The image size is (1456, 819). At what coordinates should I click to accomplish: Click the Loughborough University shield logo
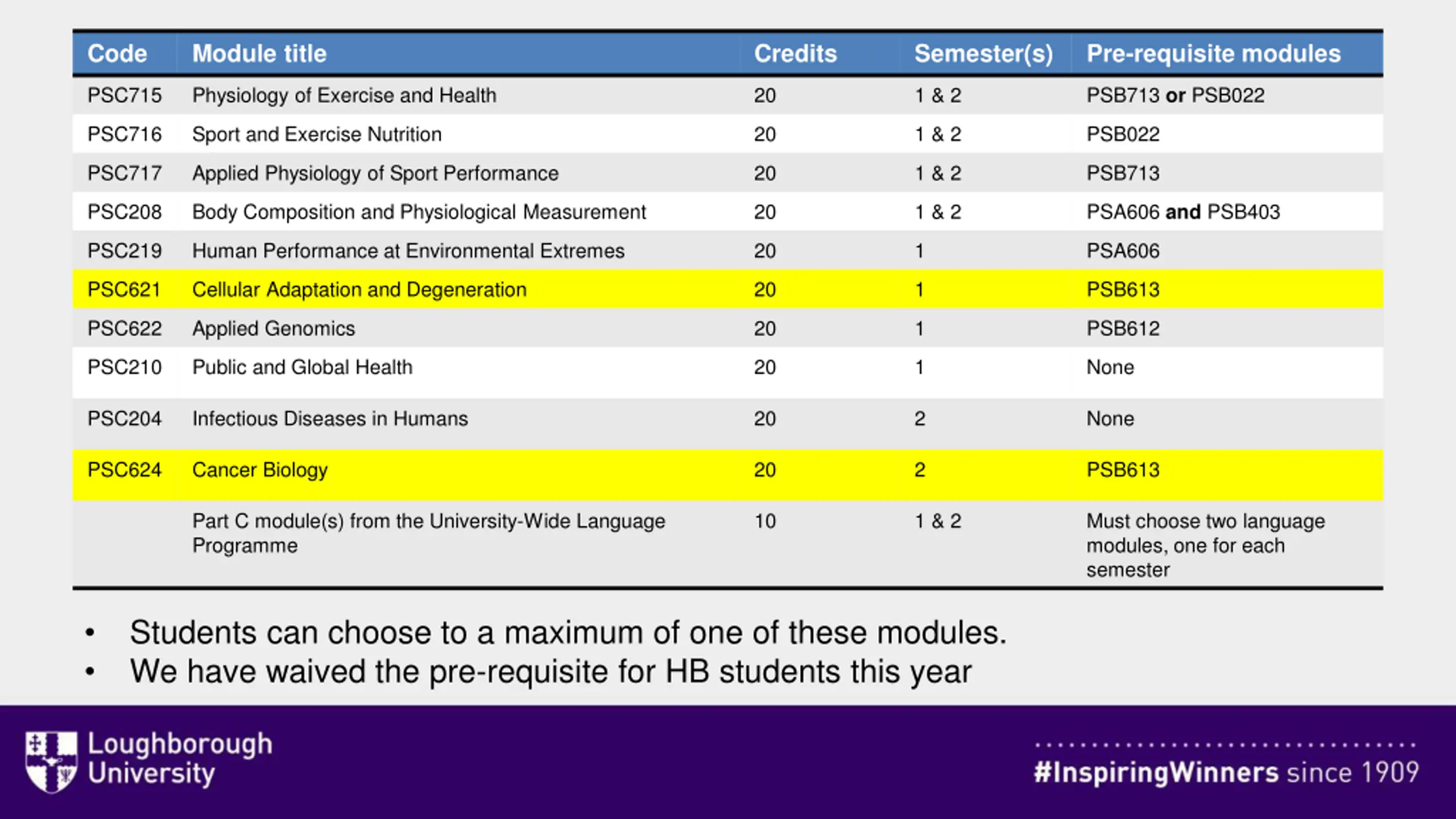click(51, 762)
